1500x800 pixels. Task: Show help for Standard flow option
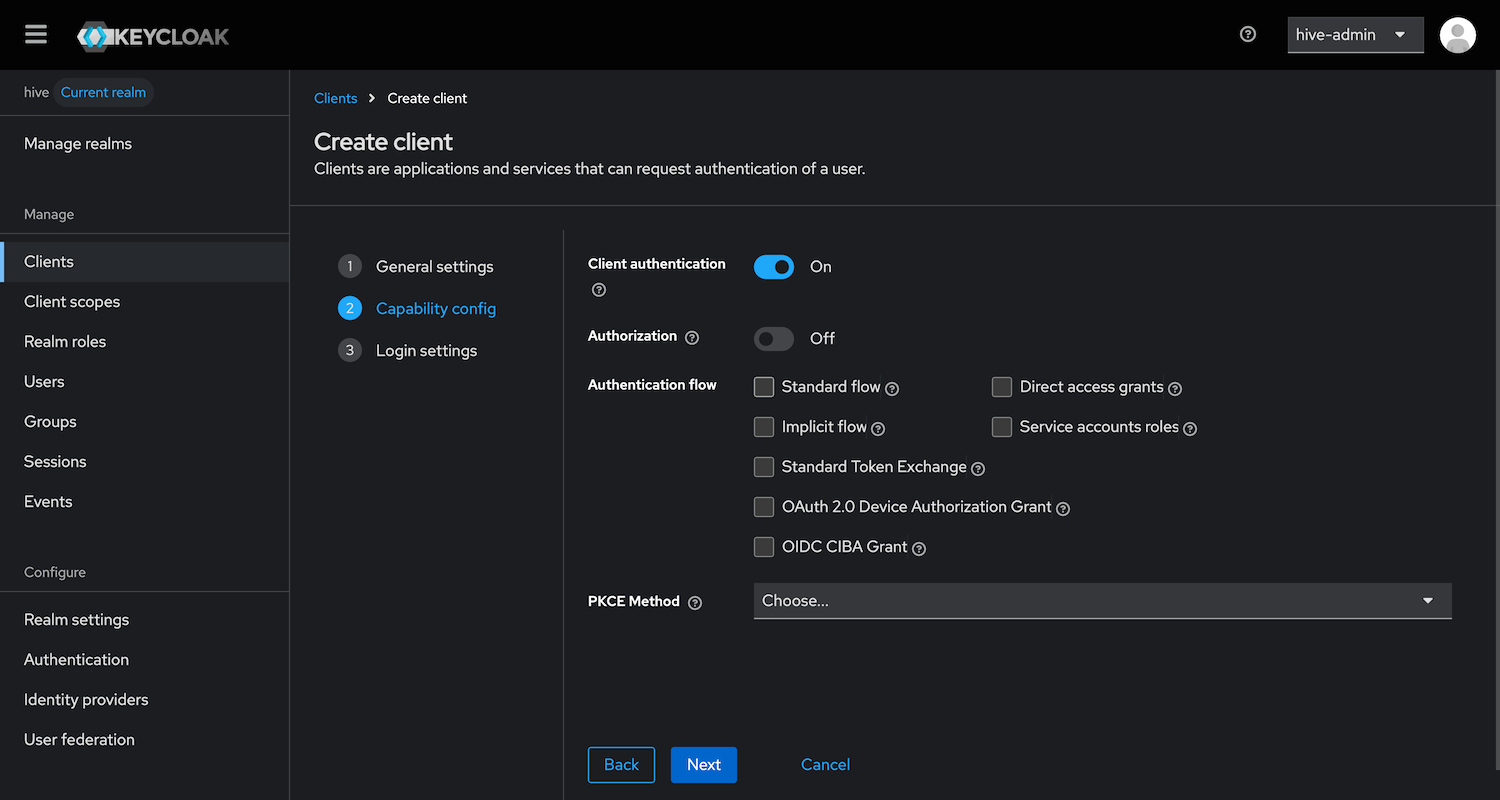point(893,389)
